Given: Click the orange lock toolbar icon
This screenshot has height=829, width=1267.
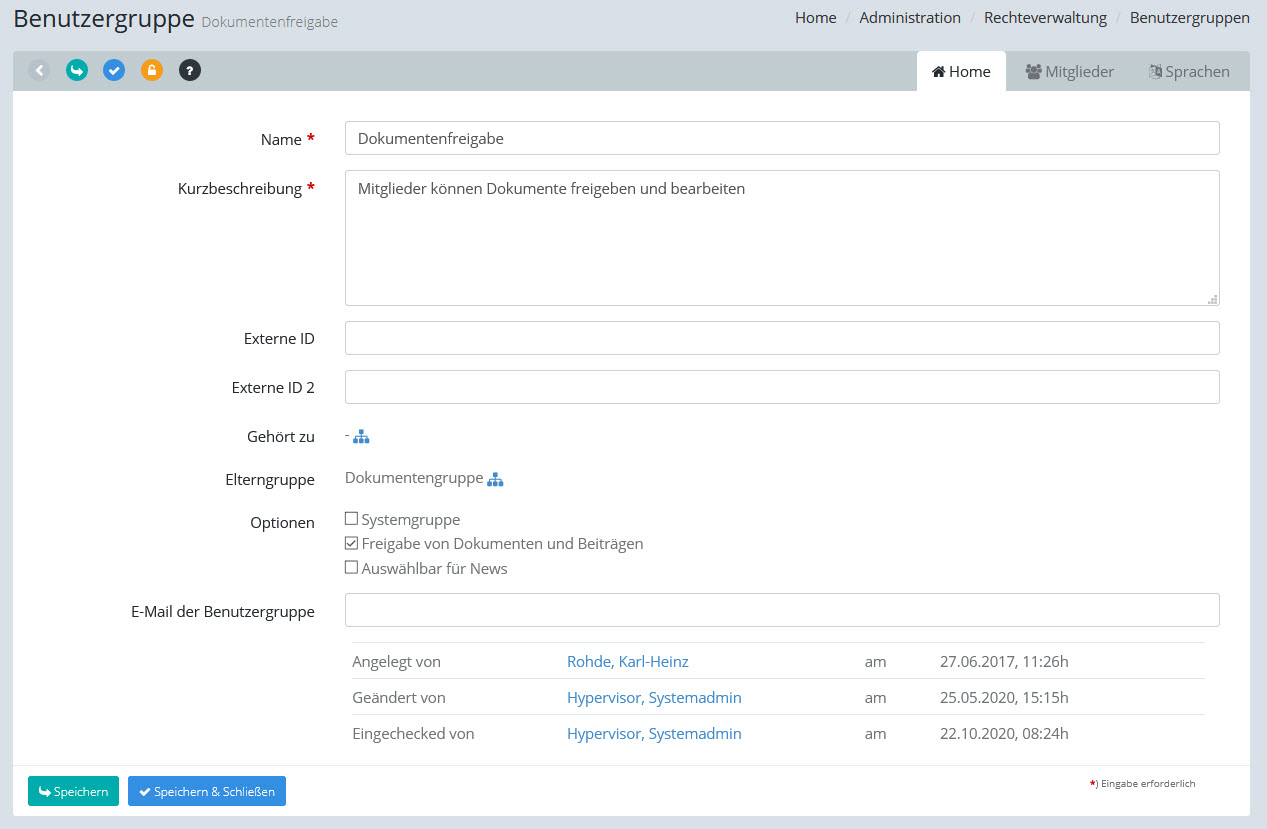Looking at the screenshot, I should [152, 70].
